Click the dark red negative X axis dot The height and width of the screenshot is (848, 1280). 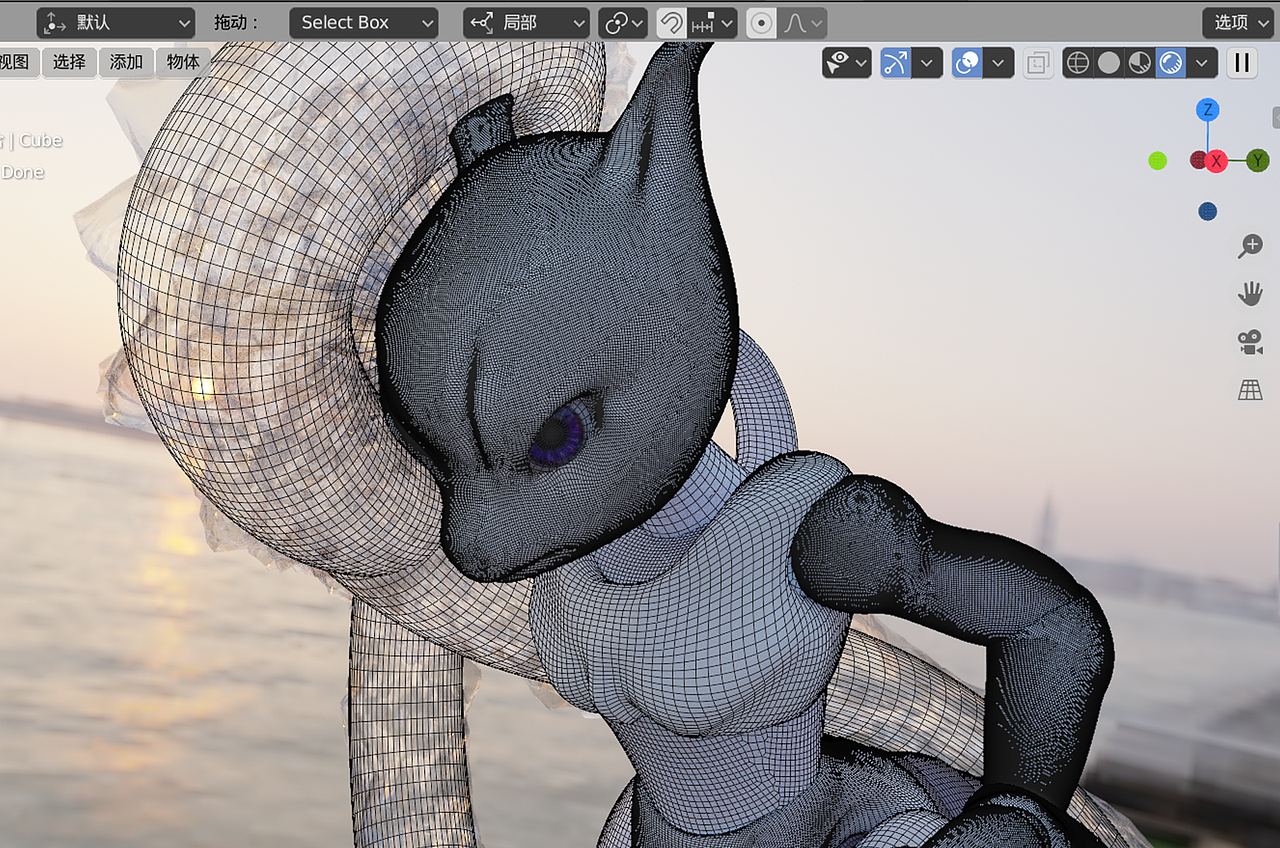coord(1198,160)
